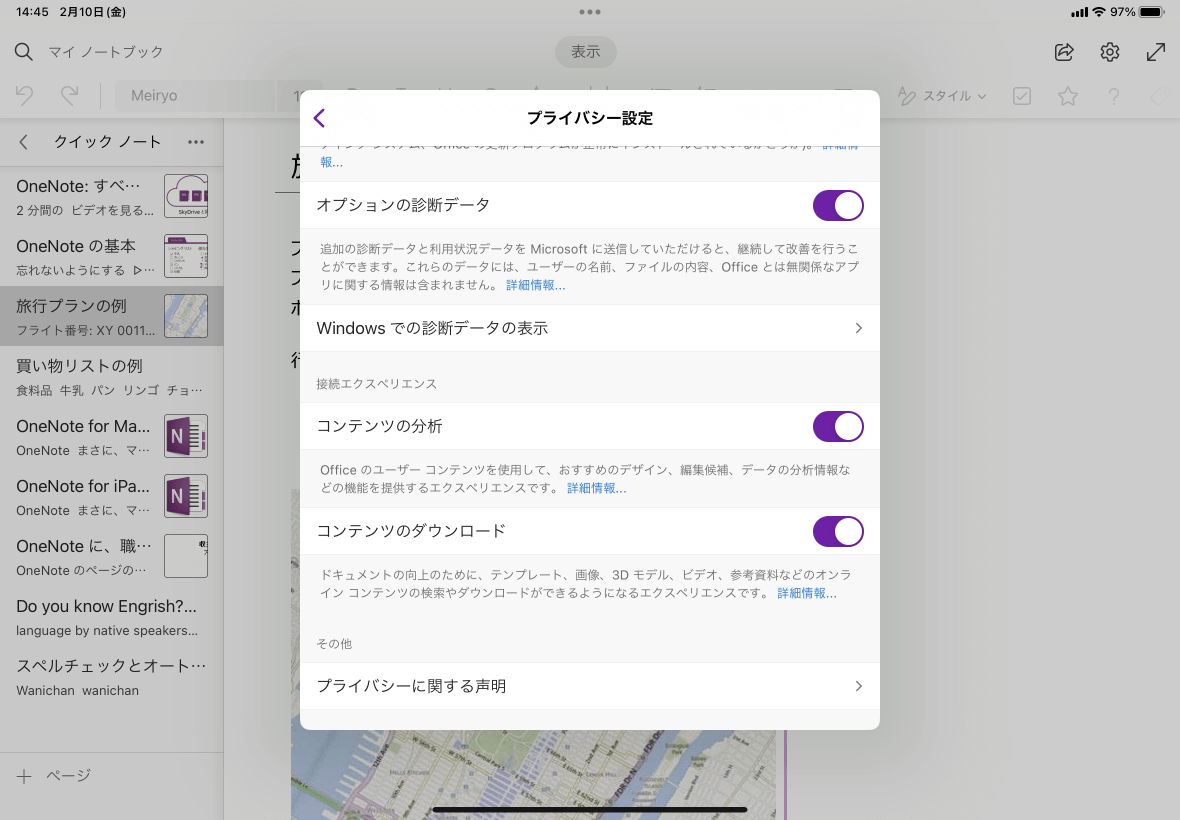Click the redo arrow icon
The width and height of the screenshot is (1180, 820).
pyautogui.click(x=69, y=96)
